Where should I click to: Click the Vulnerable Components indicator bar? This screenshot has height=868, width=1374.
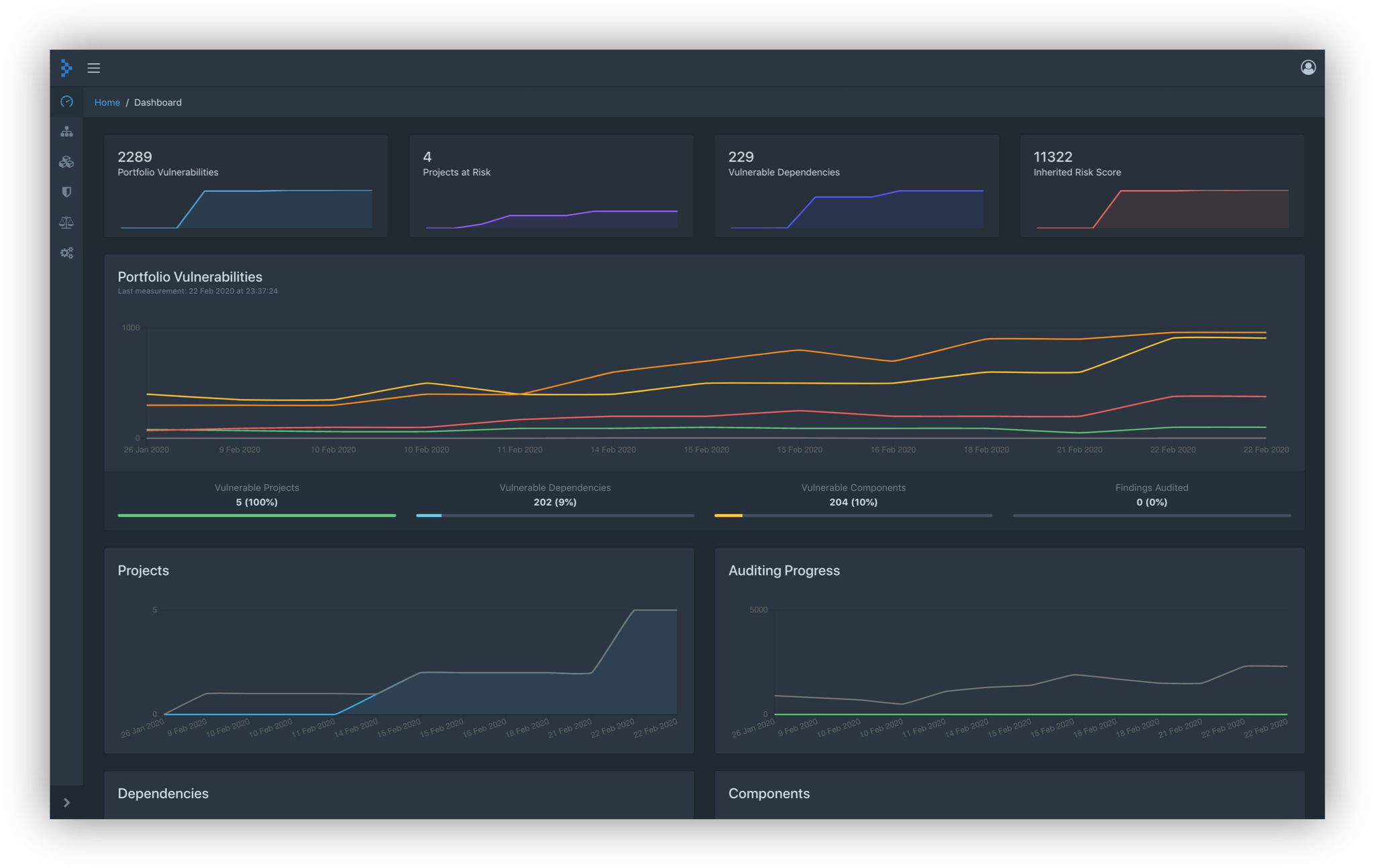853,515
